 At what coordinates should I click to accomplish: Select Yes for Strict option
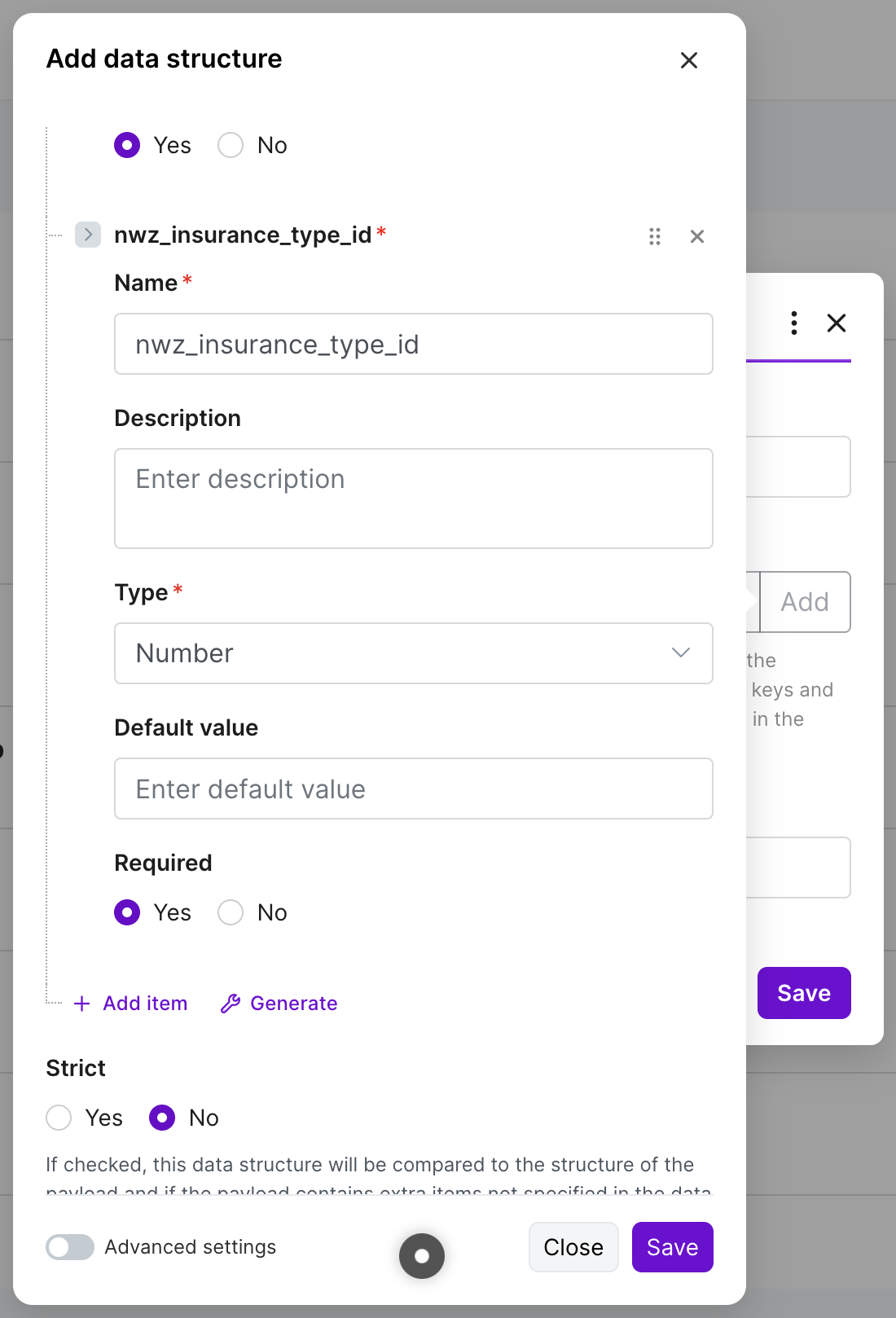59,1118
